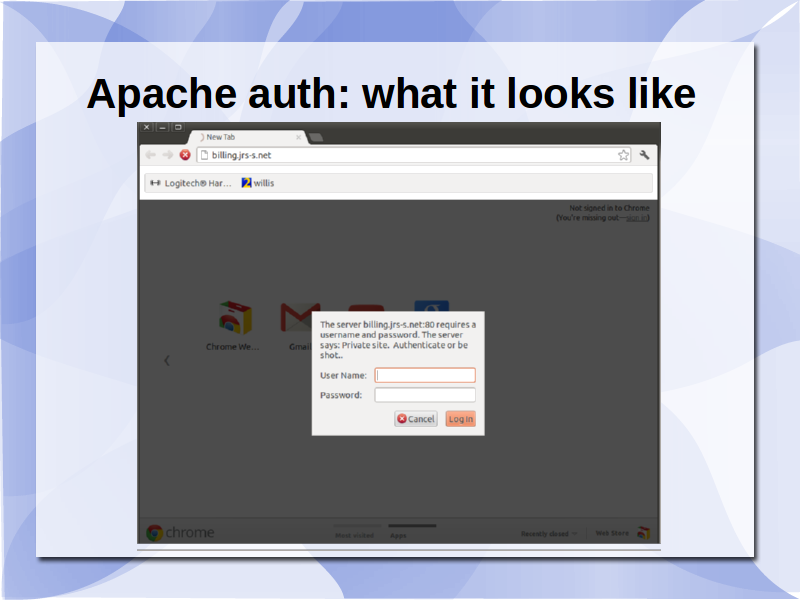Focus the Password field

click(425, 395)
